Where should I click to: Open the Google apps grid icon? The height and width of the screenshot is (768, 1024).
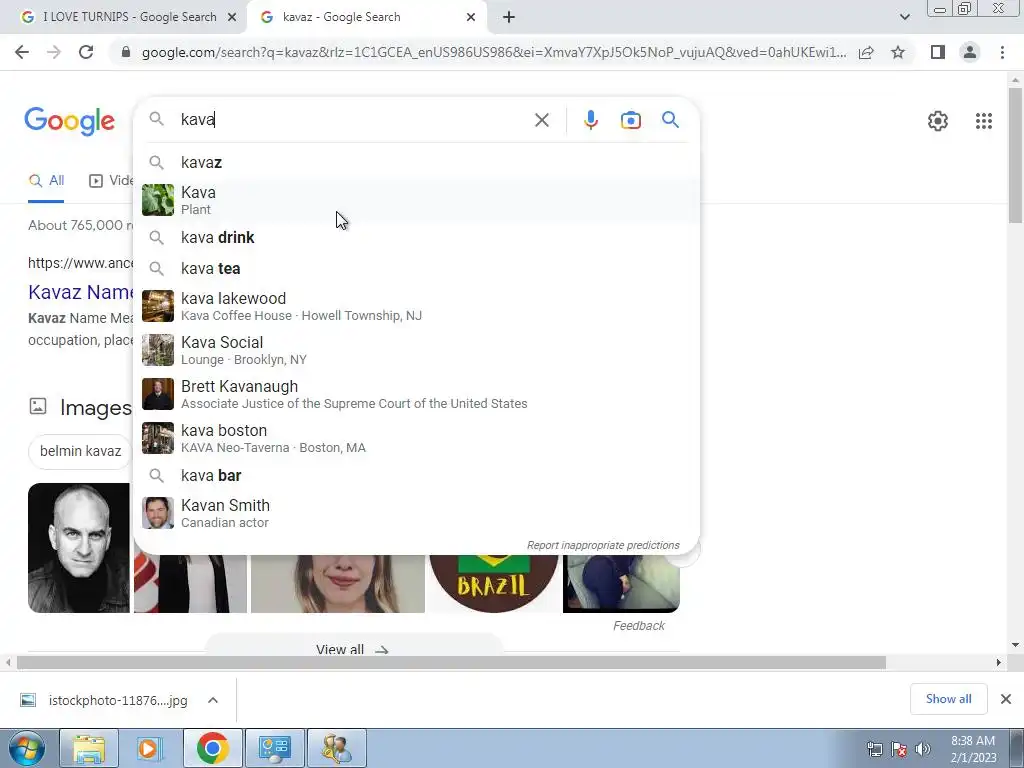pos(984,121)
